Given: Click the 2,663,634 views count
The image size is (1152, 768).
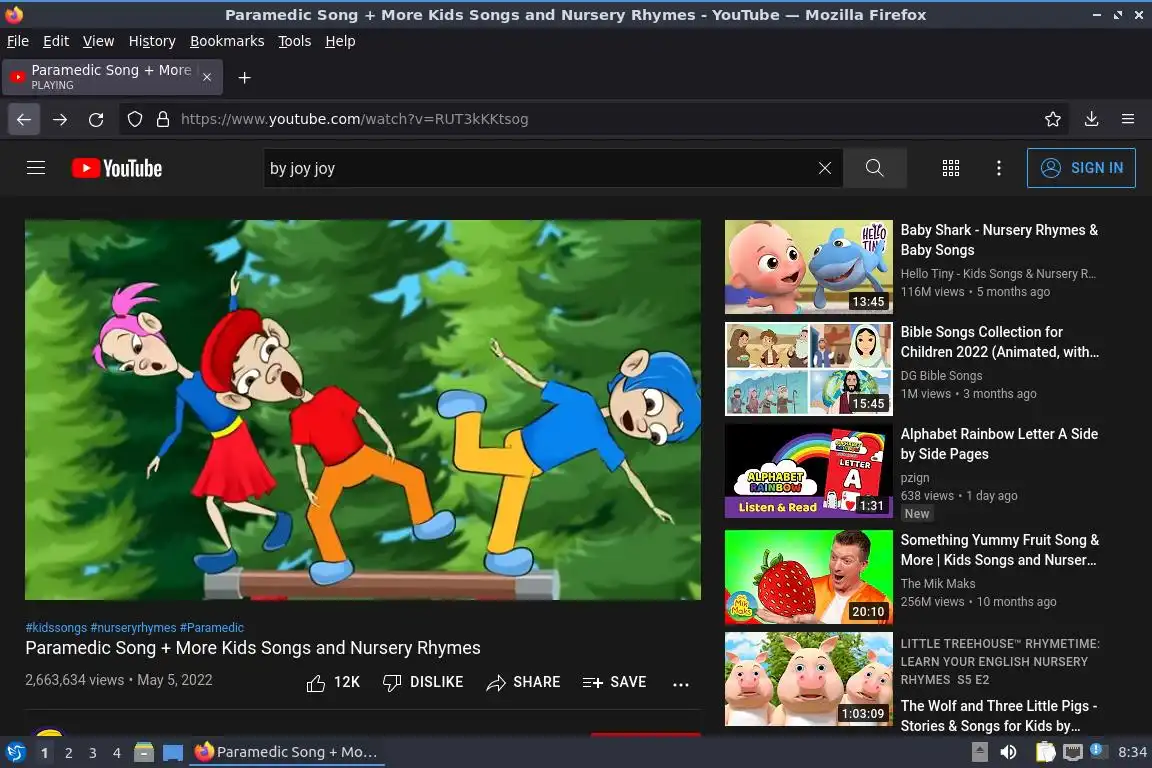Looking at the screenshot, I should point(75,680).
